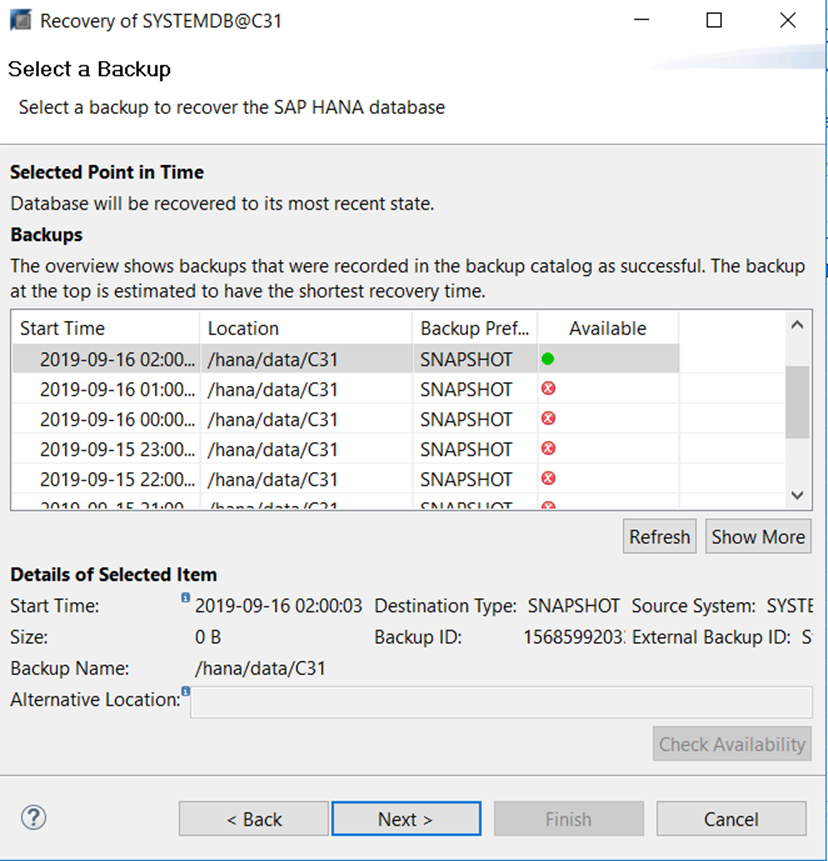Viewport: 828px width, 861px height.
Task: Click the Destination Type value SNAPSHOT
Action: 574,606
